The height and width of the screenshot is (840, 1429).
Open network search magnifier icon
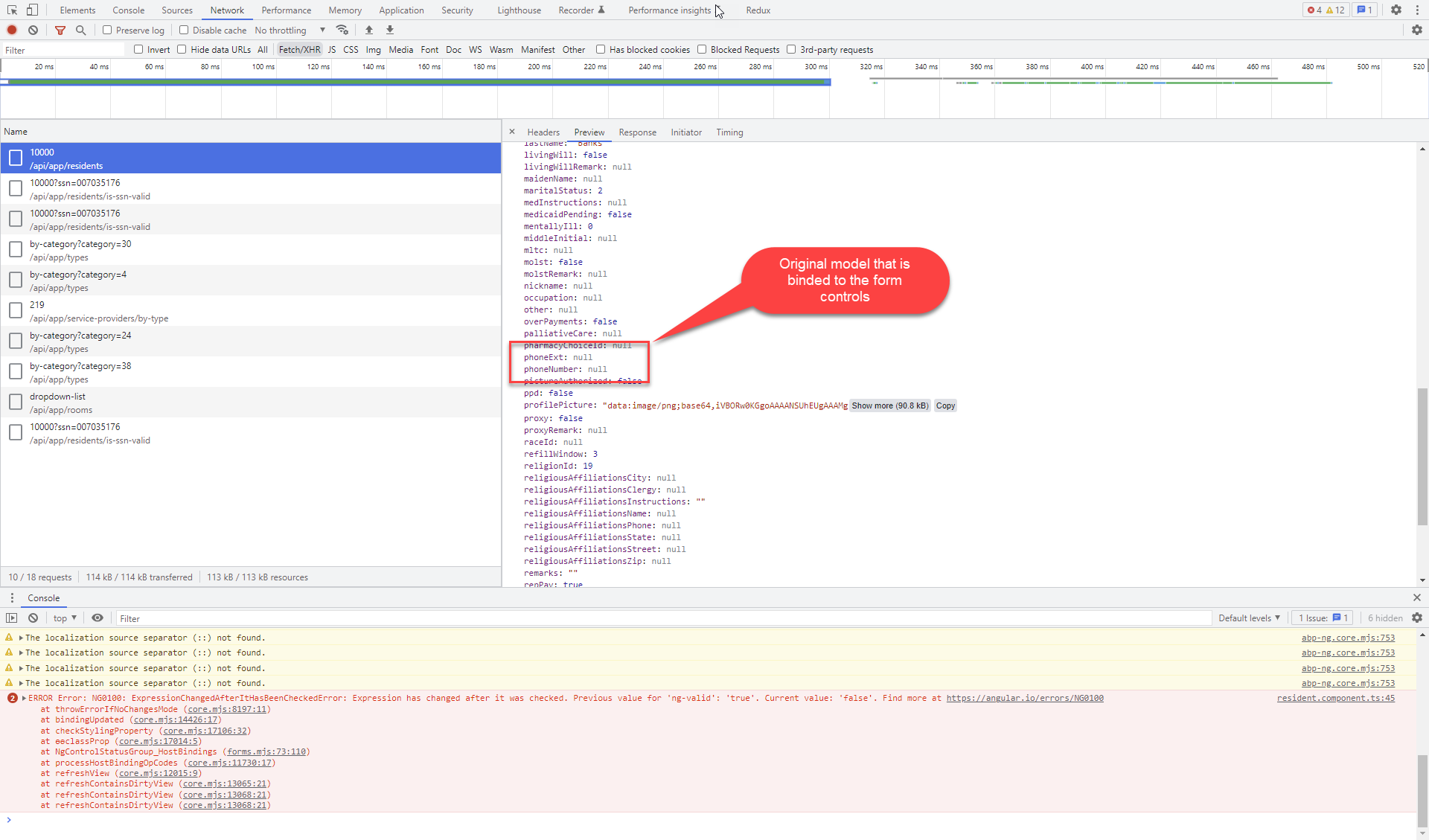coord(80,30)
